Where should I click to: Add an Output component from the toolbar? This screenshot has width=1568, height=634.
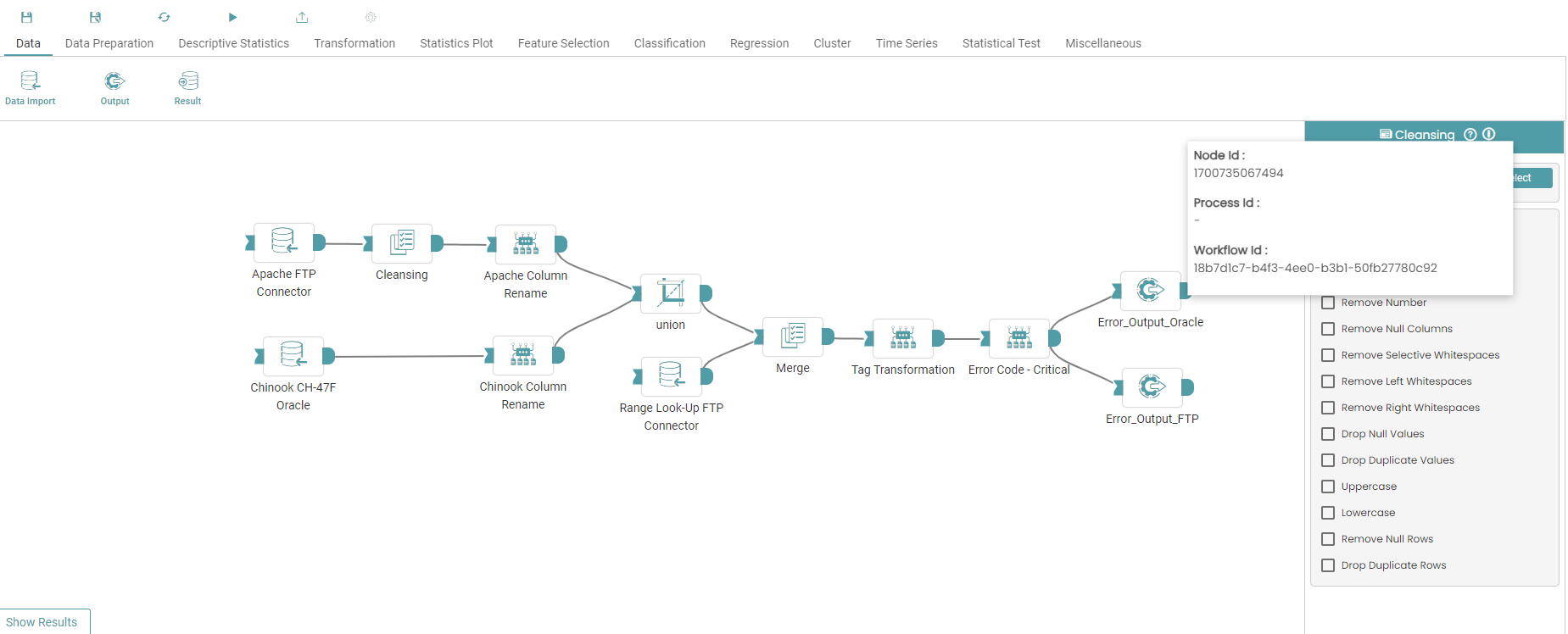coord(114,87)
